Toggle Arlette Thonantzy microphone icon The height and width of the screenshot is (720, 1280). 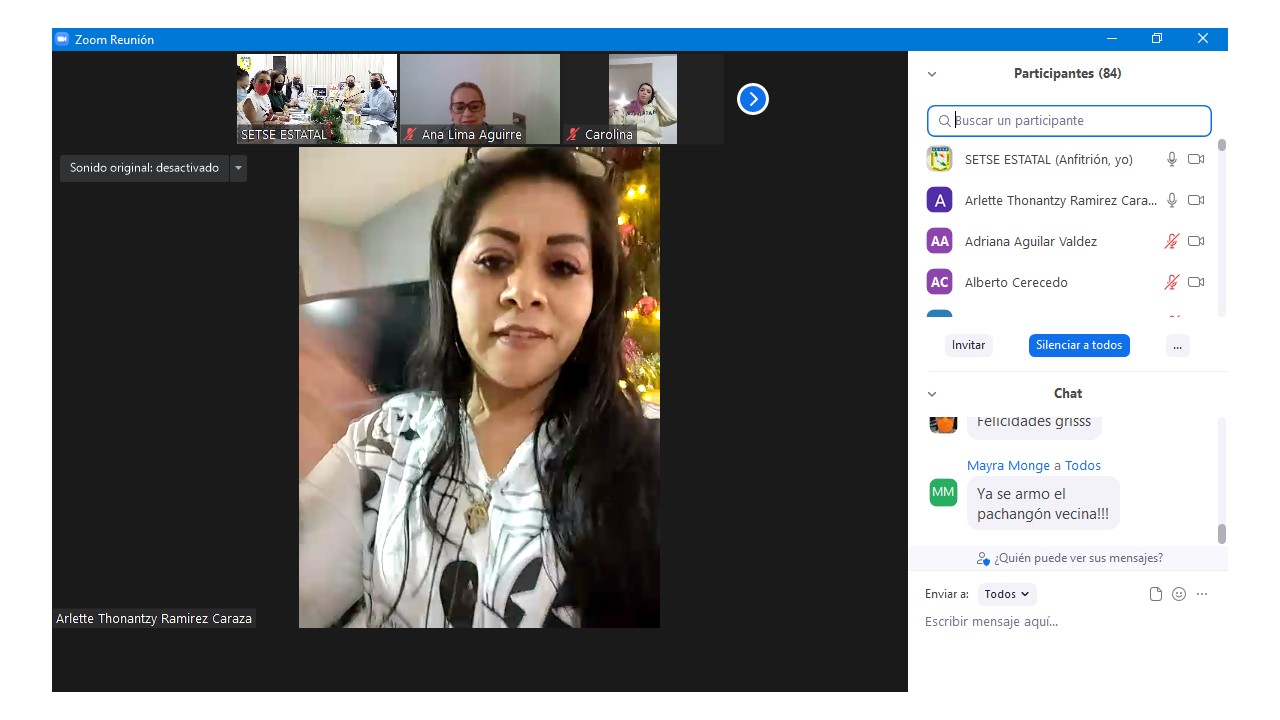click(1172, 200)
